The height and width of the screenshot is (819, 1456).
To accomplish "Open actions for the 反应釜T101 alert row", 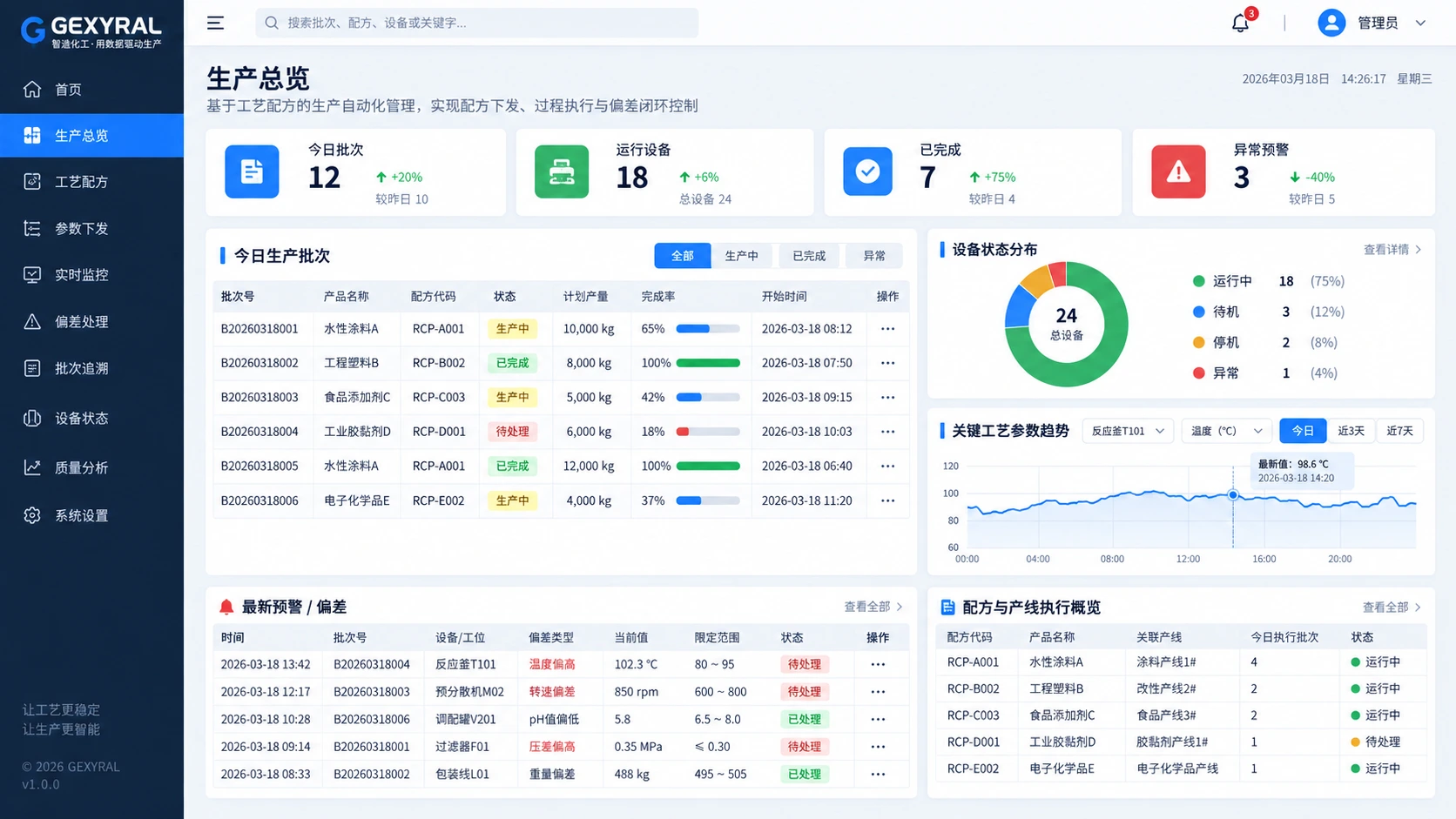I will click(878, 664).
